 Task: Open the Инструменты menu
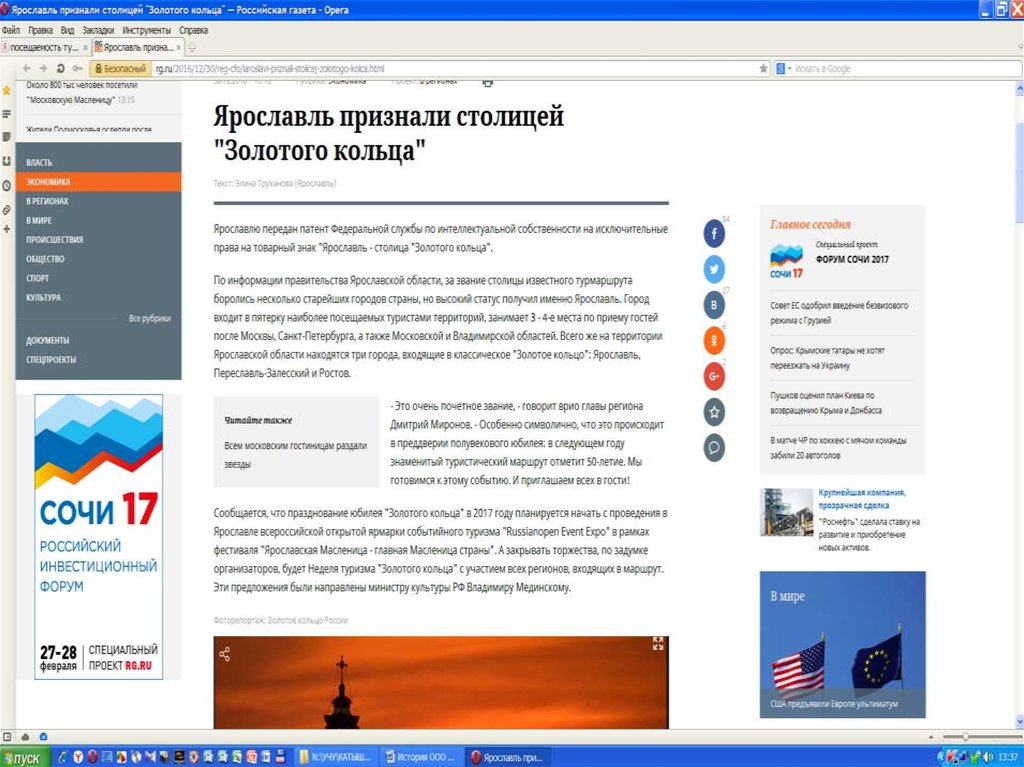146,30
